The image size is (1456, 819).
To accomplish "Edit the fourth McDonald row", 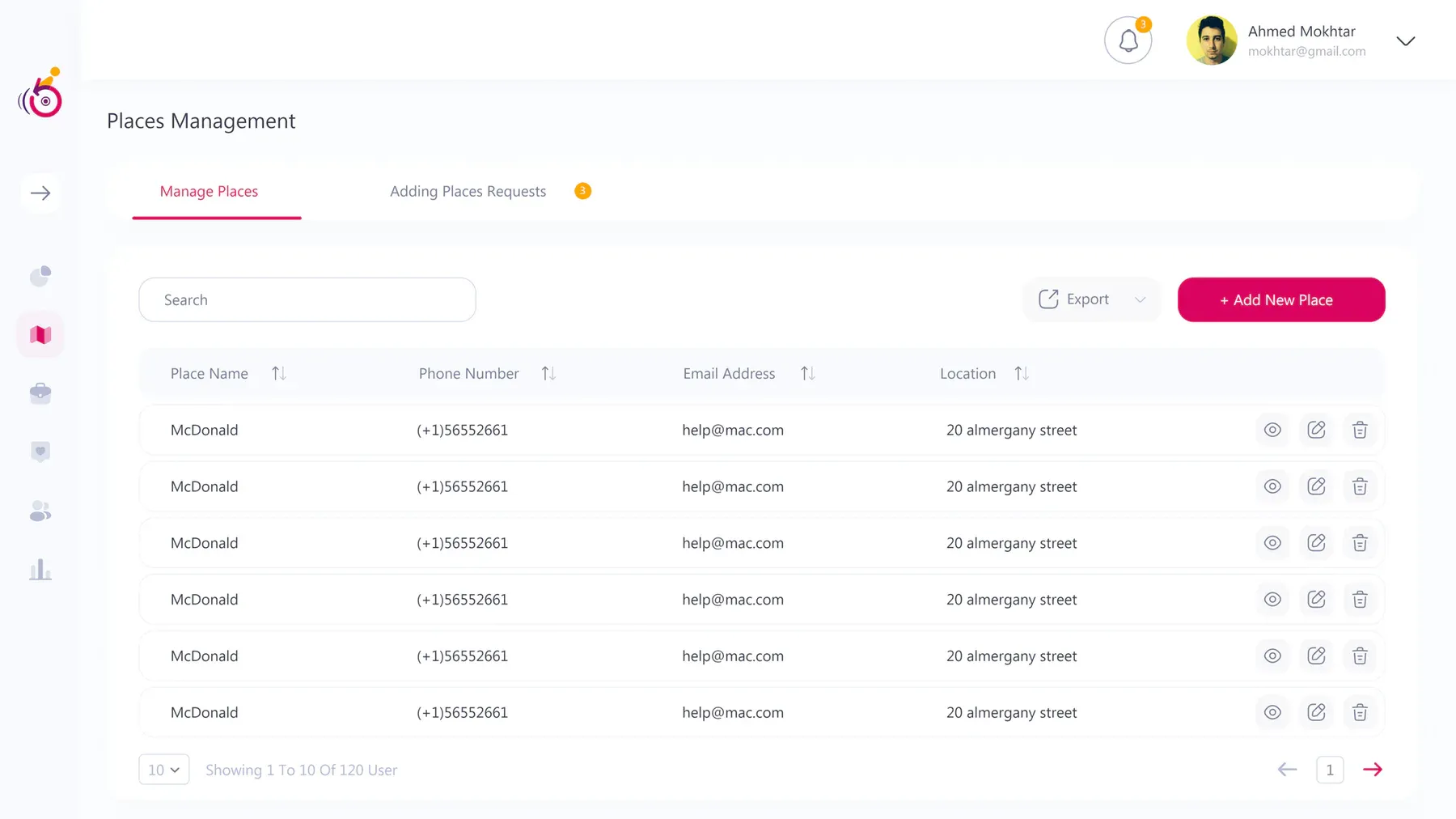I will point(1316,600).
